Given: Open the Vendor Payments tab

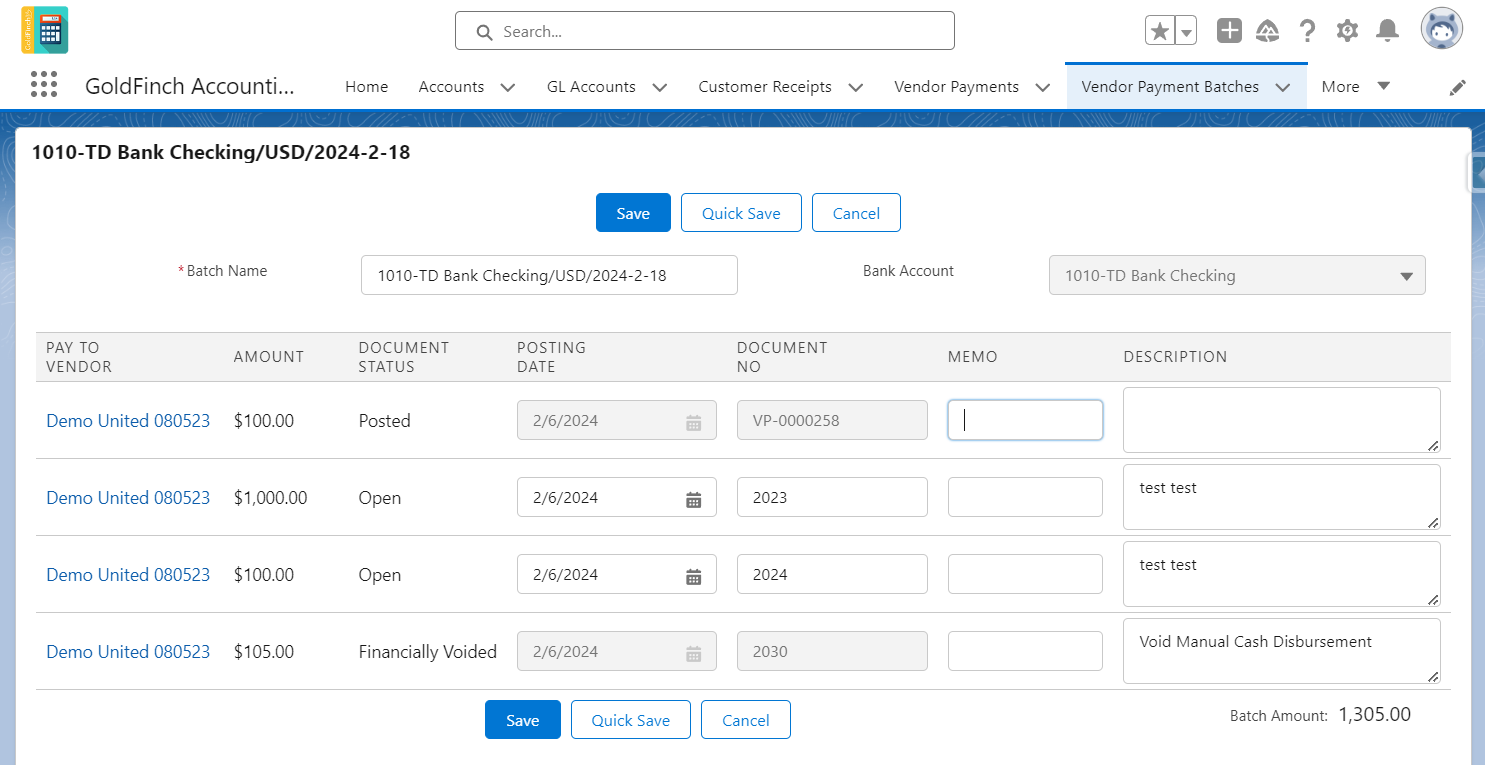Looking at the screenshot, I should 956,87.
